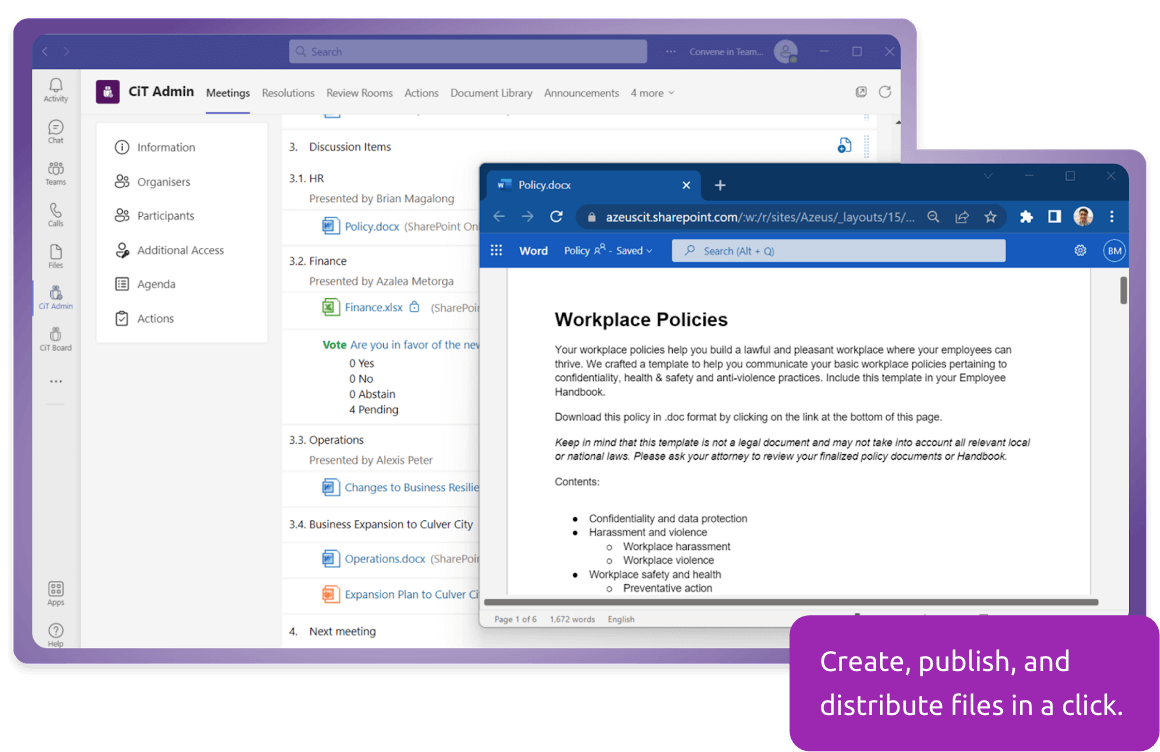This screenshot has height=752, width=1160.
Task: Open Word settings gear icon
Action: [1080, 251]
